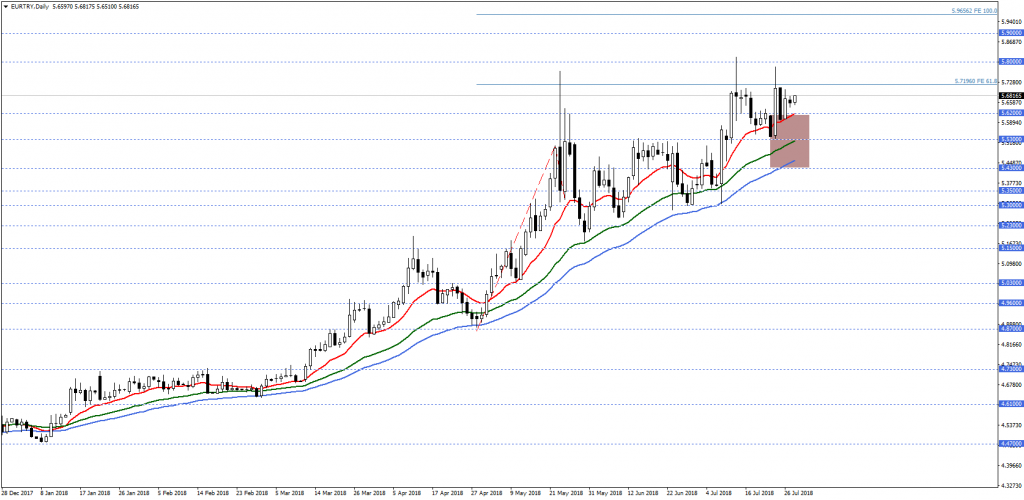1024x500 pixels.
Task: Click the 5 Feb 2018 date label
Action: (173, 493)
